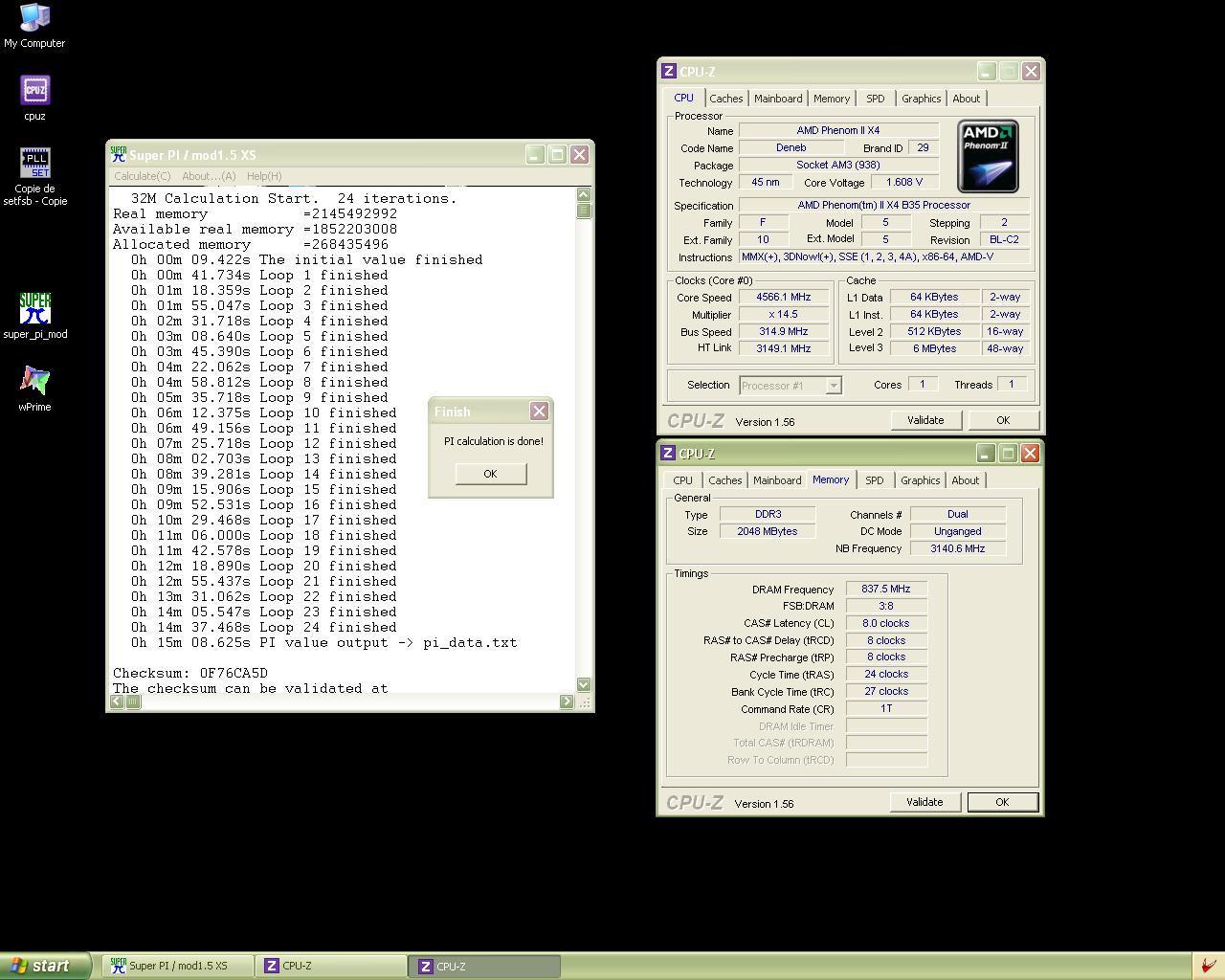Image resolution: width=1225 pixels, height=980 pixels.
Task: Close the Finish dialog
Action: 539,411
